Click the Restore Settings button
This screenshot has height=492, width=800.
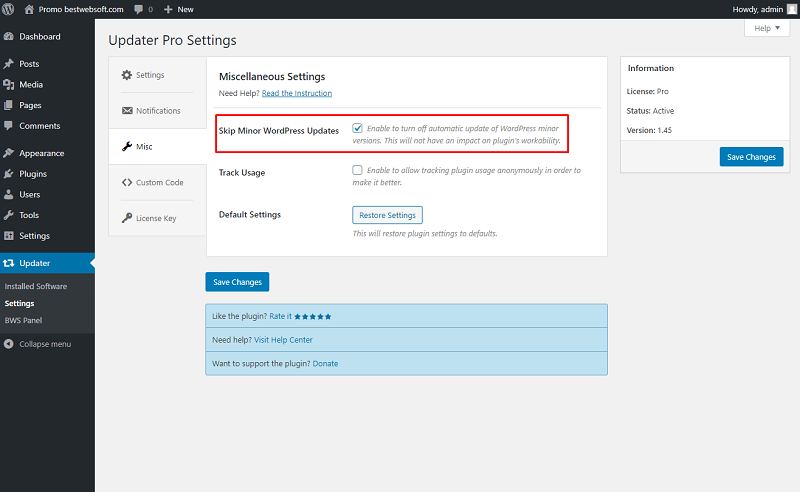click(x=387, y=215)
